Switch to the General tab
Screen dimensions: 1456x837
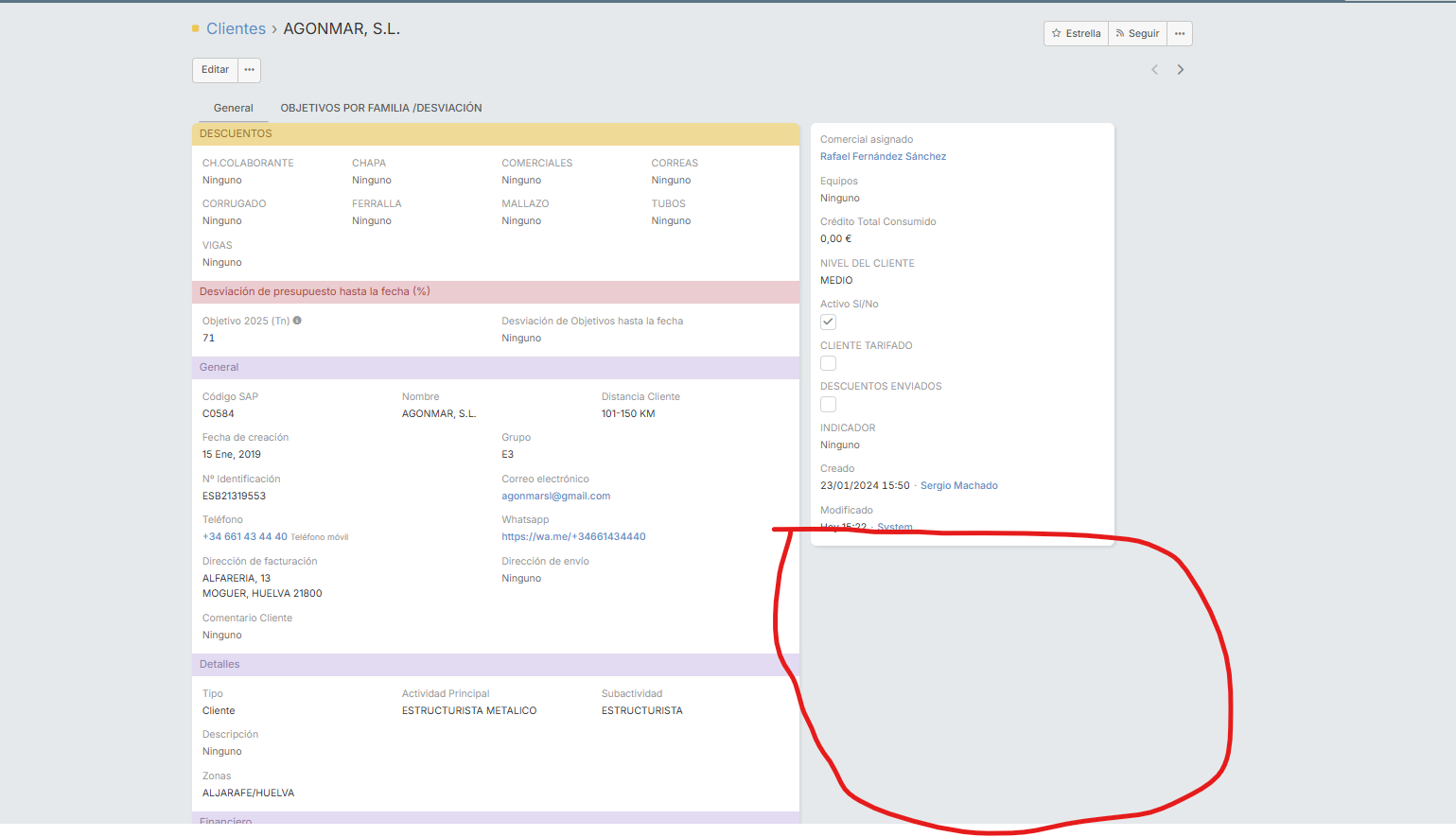[x=233, y=108]
